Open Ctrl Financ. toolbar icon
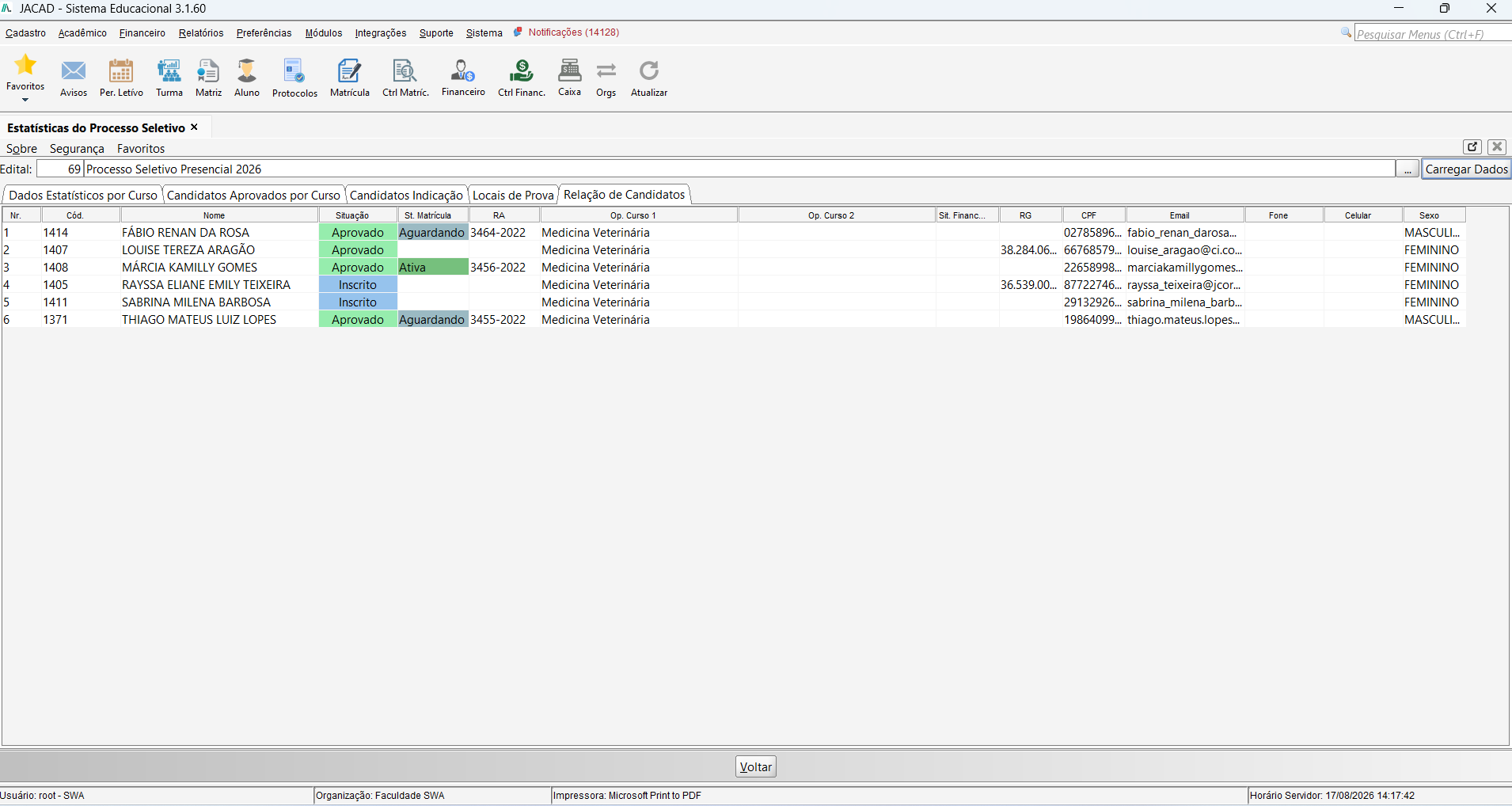This screenshot has height=806, width=1512. (x=522, y=71)
